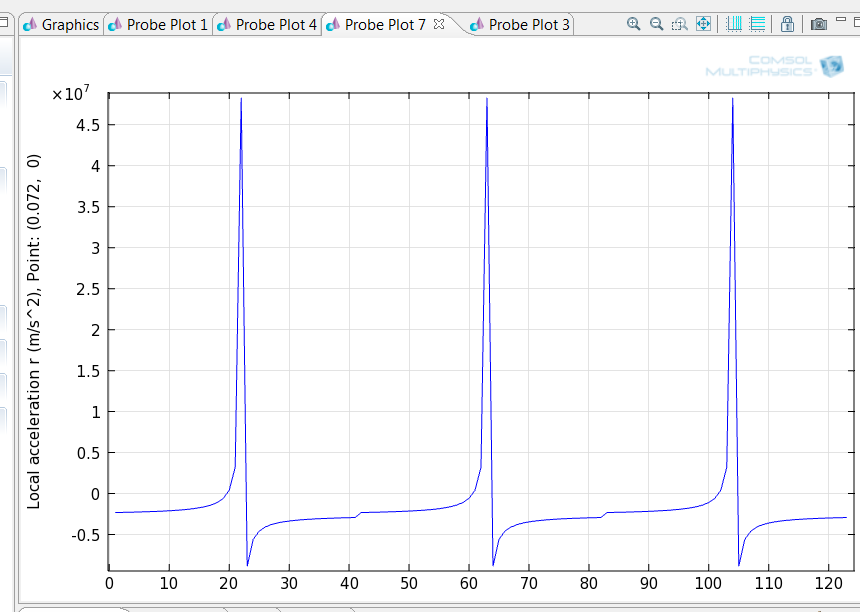860x612 pixels.
Task: Take an image snapshot with camera icon
Action: click(x=818, y=24)
